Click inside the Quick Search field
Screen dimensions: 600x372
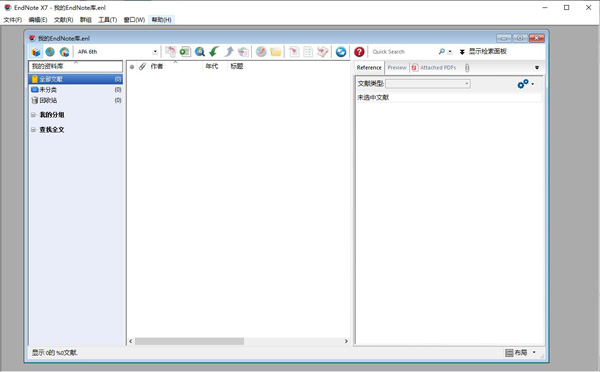click(x=404, y=52)
